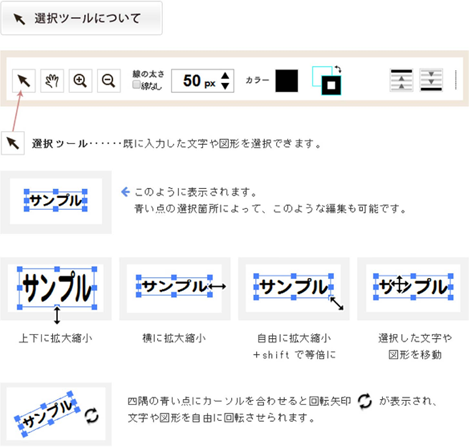The image size is (469, 447).
Task: Click the zoom in magnifier tool
Action: [x=80, y=81]
